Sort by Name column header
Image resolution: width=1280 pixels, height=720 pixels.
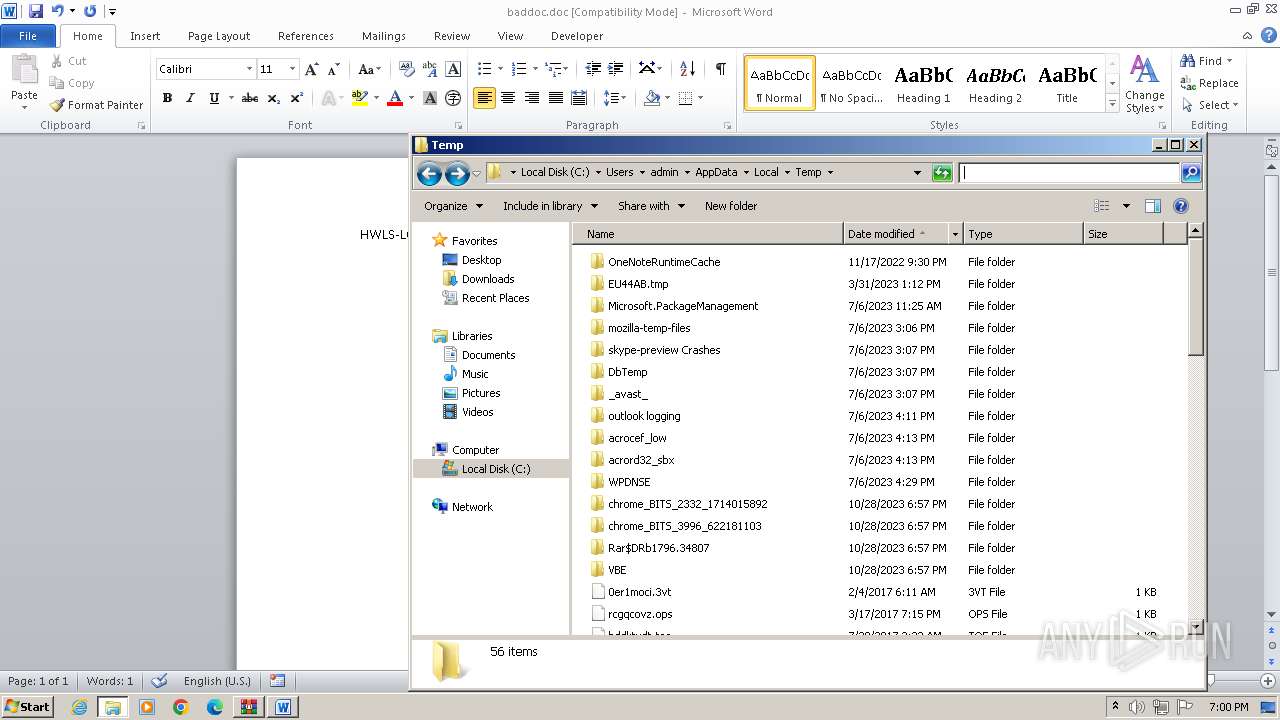tap(708, 234)
